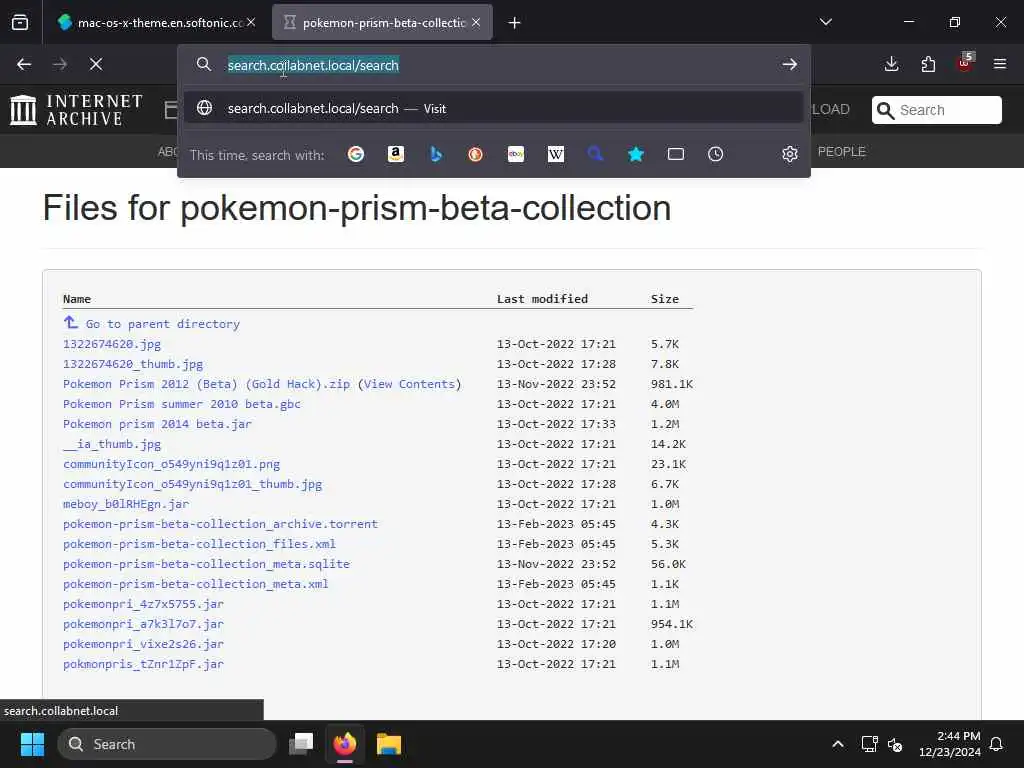Close the softonic tab
Screen dimensions: 1024x768
[251, 22]
